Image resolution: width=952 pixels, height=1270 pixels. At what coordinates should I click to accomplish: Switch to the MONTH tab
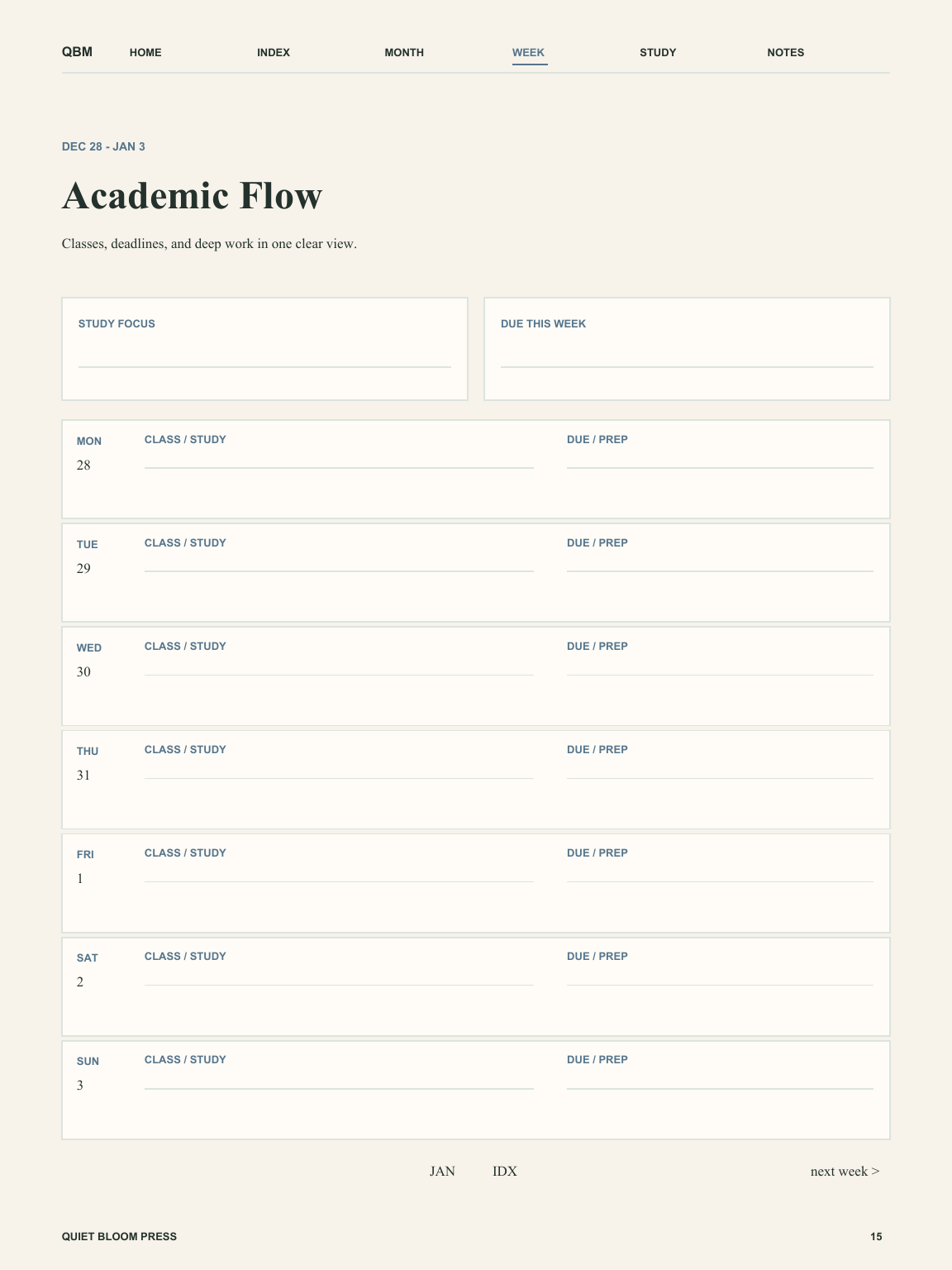tap(404, 52)
